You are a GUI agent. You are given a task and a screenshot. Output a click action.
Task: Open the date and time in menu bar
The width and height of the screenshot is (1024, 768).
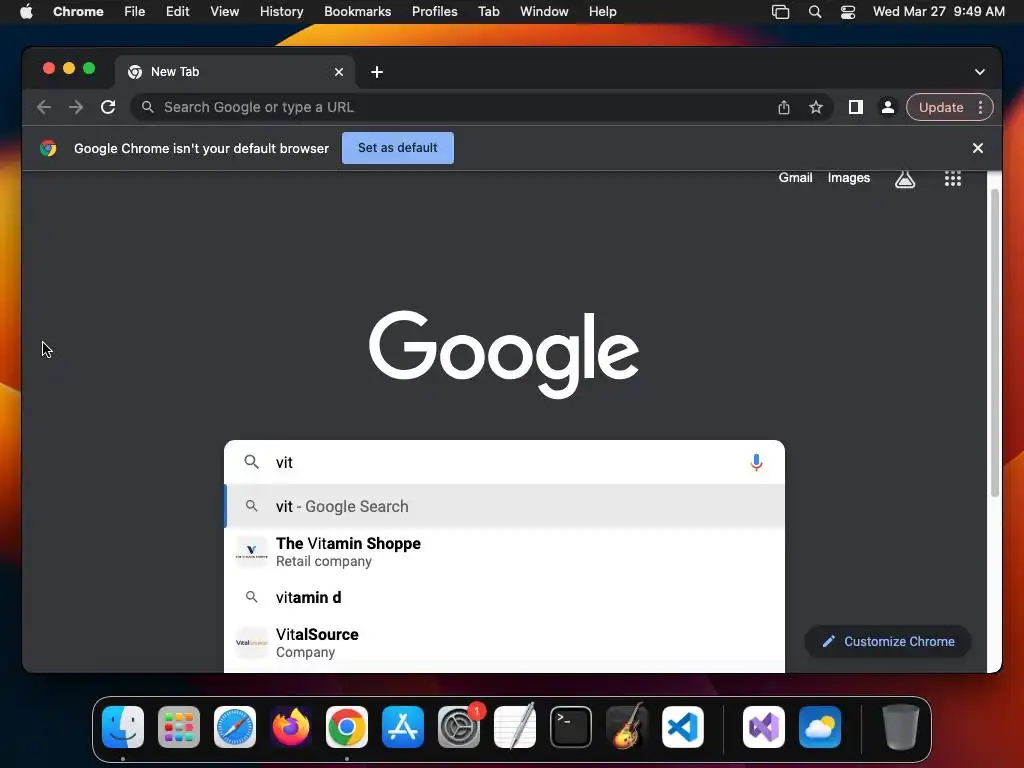[938, 12]
